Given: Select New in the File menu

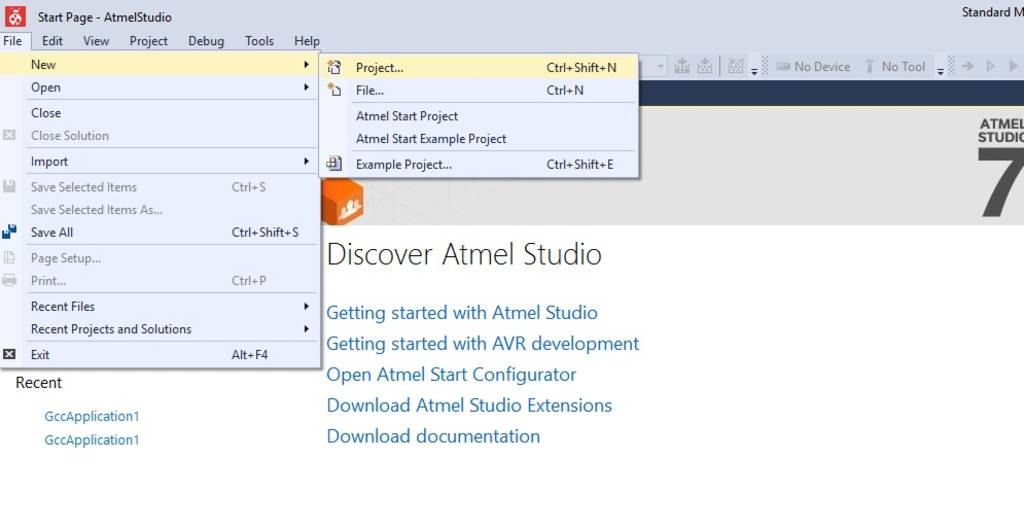Looking at the screenshot, I should pos(160,64).
